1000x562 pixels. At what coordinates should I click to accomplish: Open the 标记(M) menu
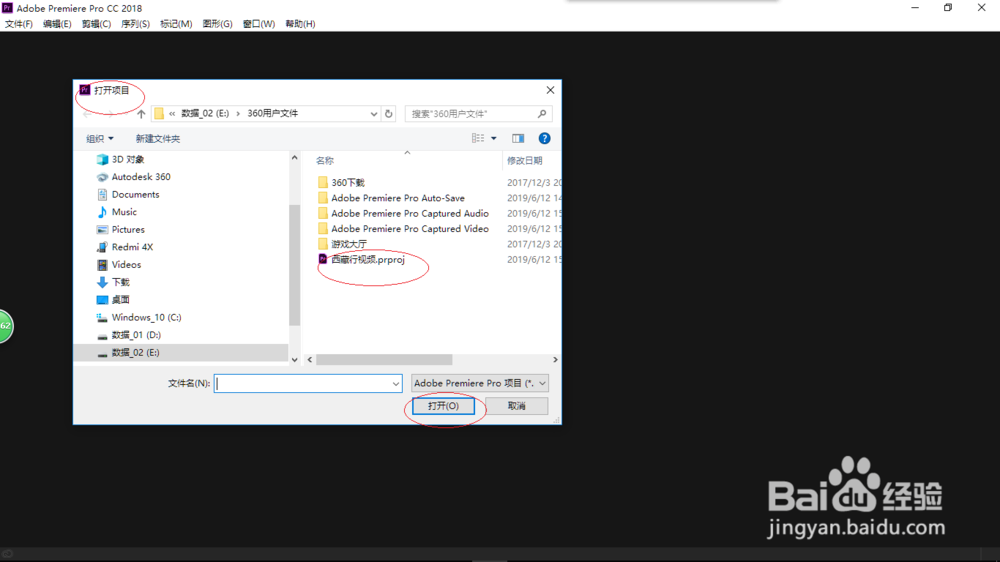pyautogui.click(x=176, y=24)
